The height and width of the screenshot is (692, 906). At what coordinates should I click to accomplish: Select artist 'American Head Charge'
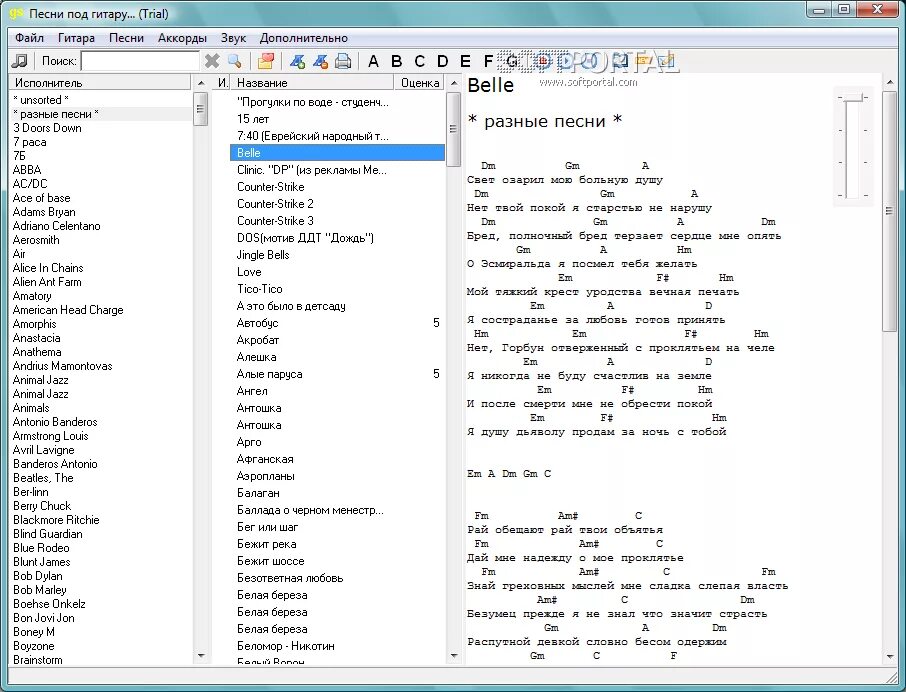pos(68,310)
